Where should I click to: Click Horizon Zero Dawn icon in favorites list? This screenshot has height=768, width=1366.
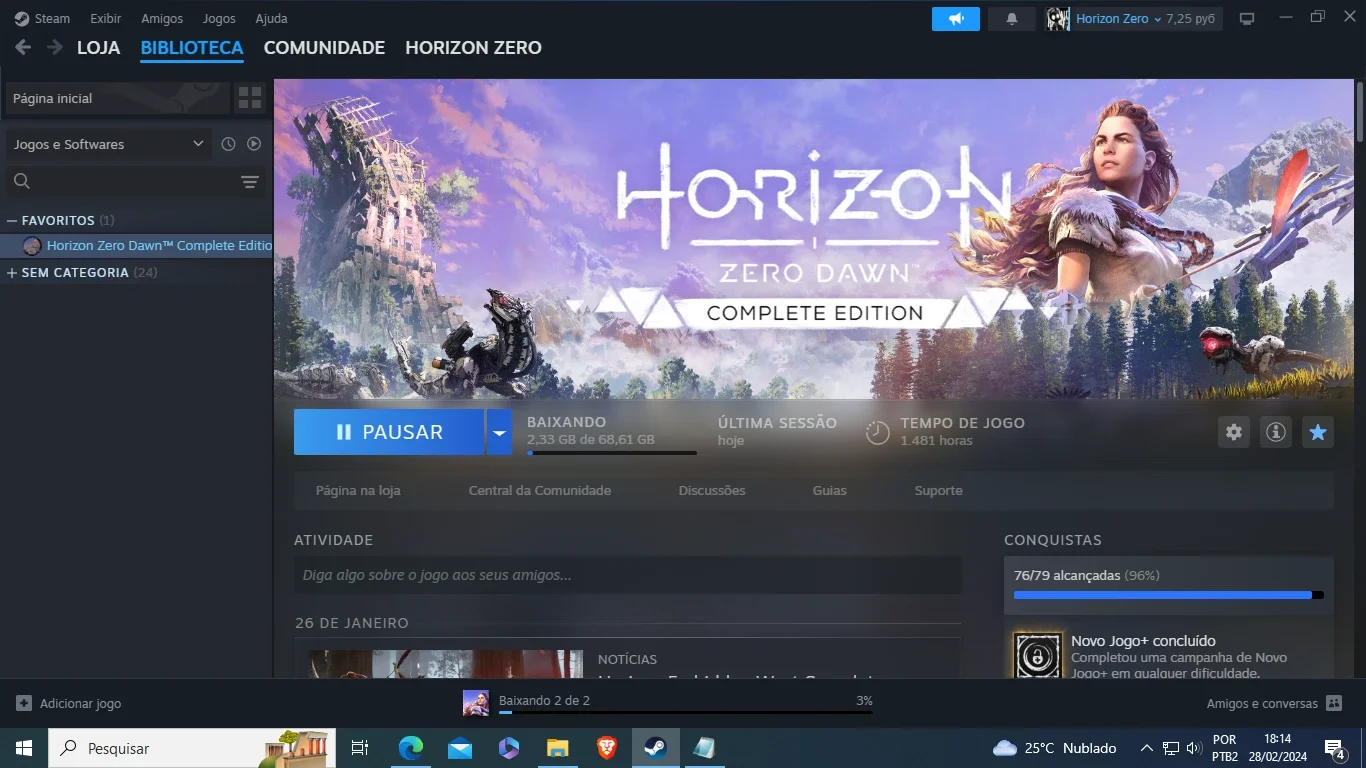point(32,246)
